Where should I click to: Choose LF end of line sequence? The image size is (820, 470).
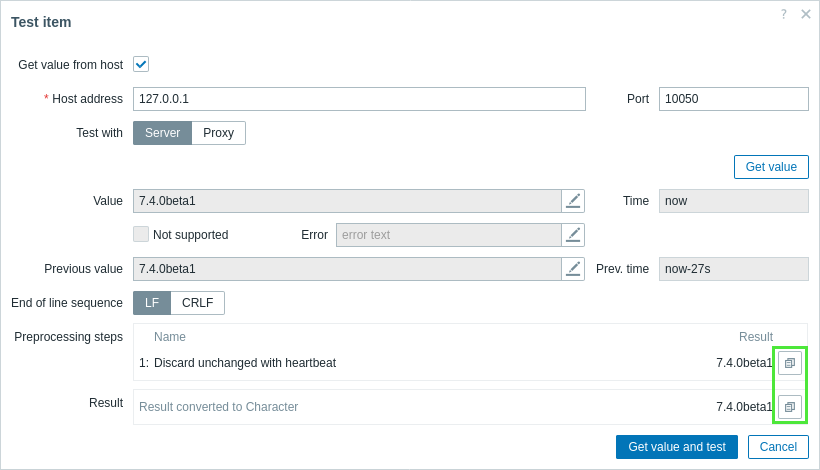[152, 303]
